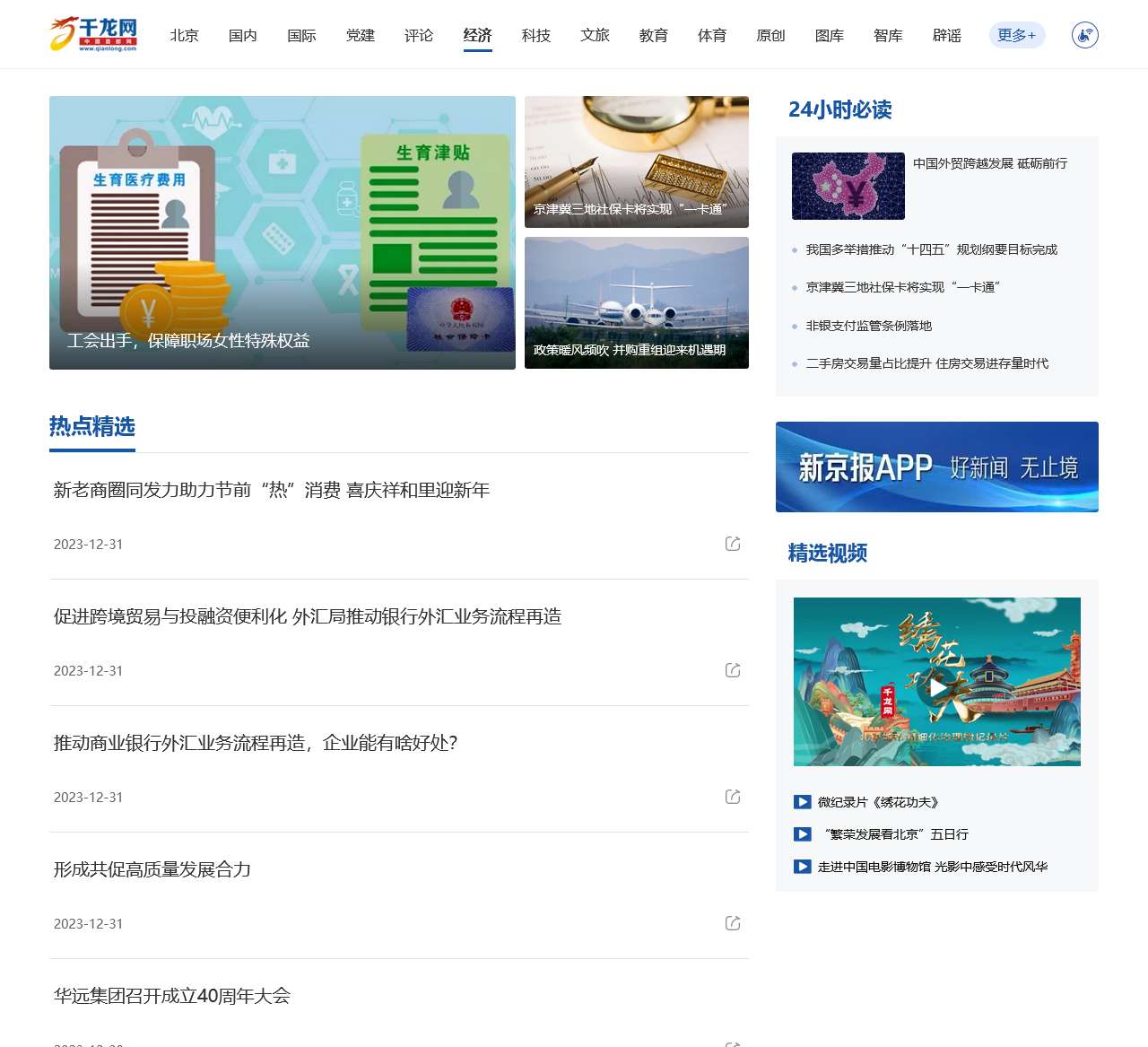Click share icon for 新老商圈 article
1148x1047 pixels.
(733, 544)
